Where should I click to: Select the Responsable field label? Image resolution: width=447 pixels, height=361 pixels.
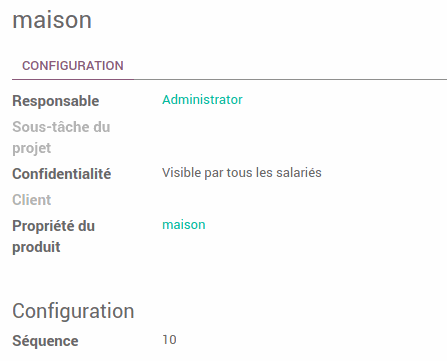point(56,101)
